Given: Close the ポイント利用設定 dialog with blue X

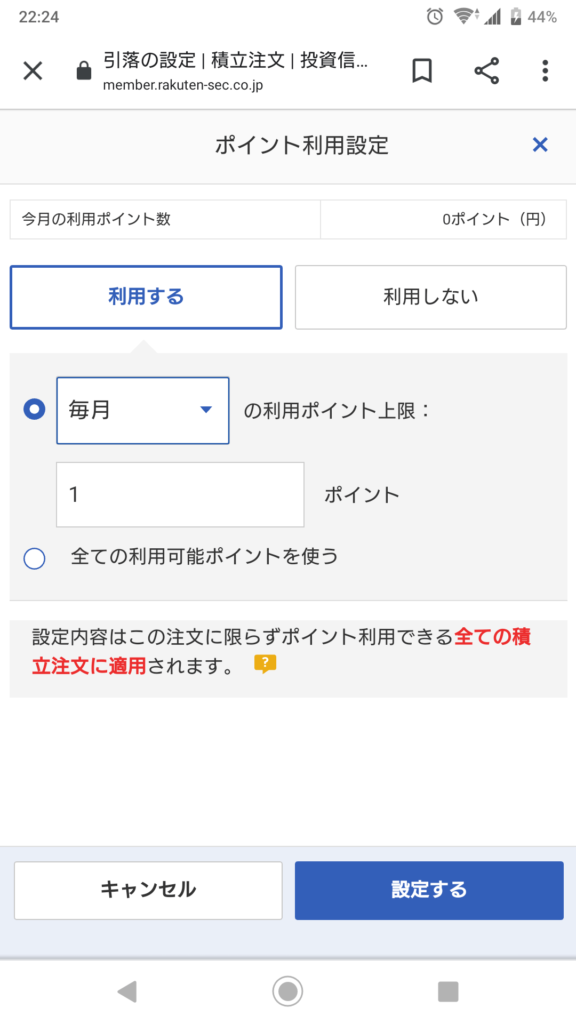Looking at the screenshot, I should tap(540, 145).
